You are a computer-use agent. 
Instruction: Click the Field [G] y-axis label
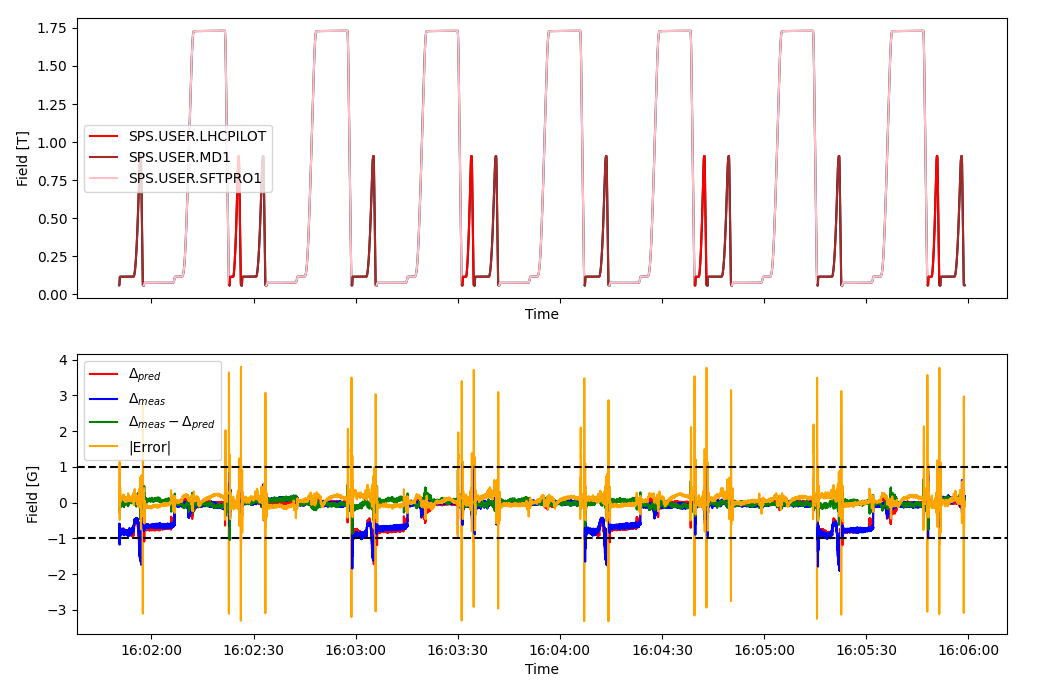33,493
